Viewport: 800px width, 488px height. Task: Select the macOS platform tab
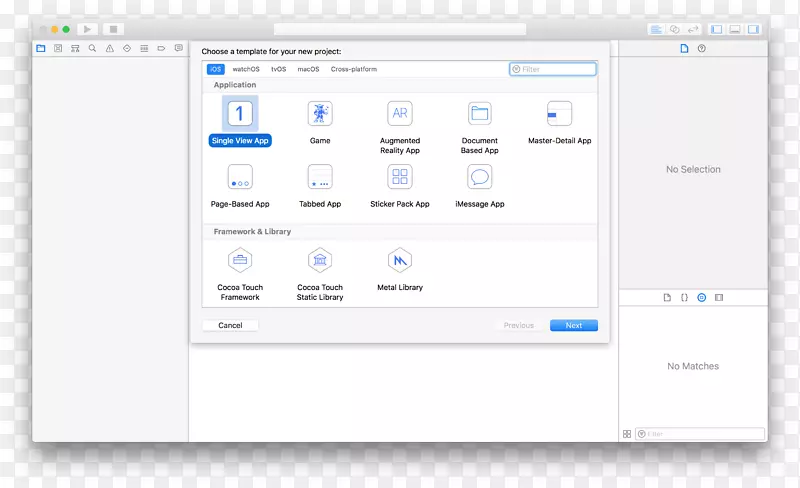pos(308,69)
